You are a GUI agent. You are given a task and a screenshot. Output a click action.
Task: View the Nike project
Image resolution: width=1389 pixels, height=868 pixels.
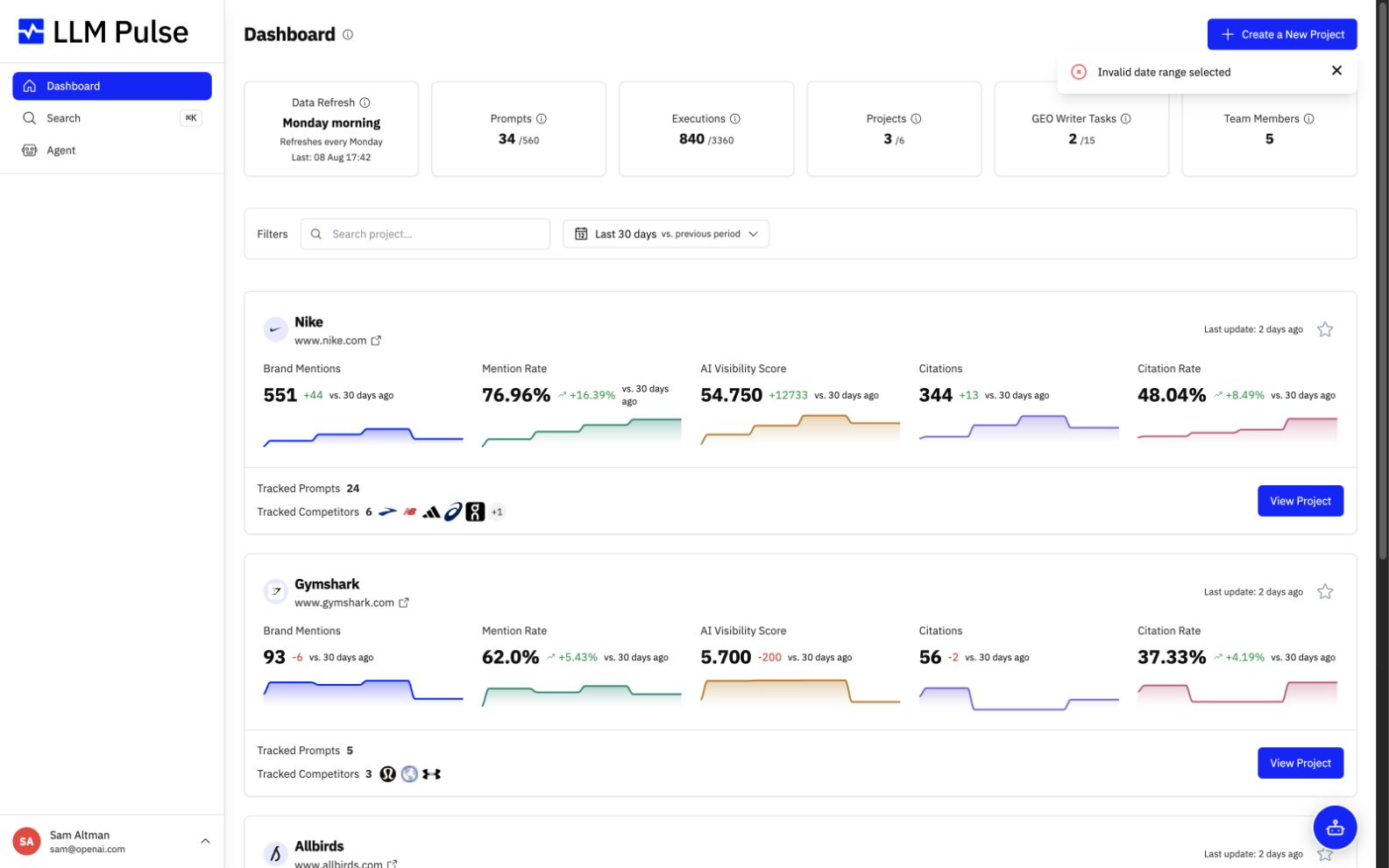(x=1300, y=501)
